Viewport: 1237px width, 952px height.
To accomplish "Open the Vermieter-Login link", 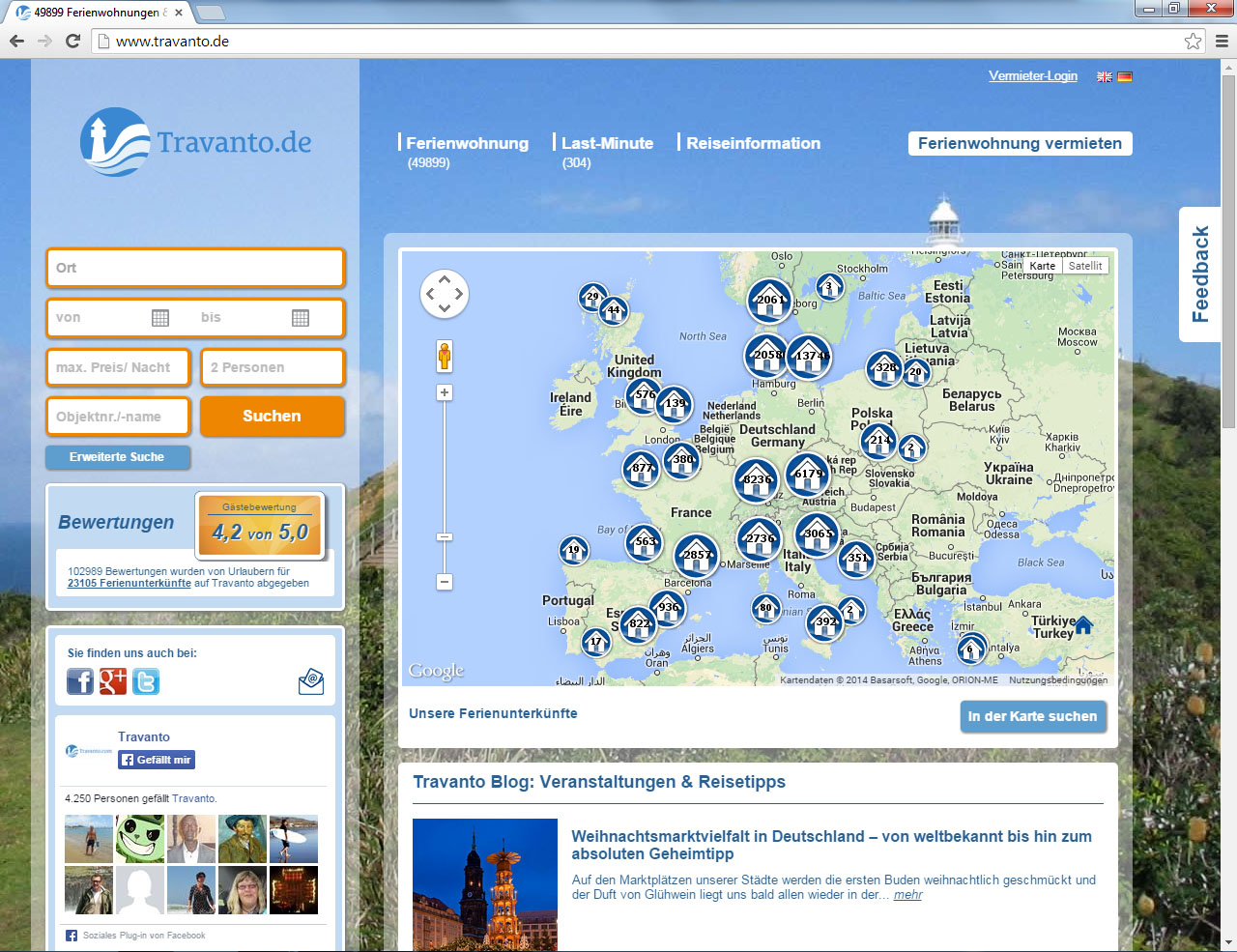I will (1032, 76).
